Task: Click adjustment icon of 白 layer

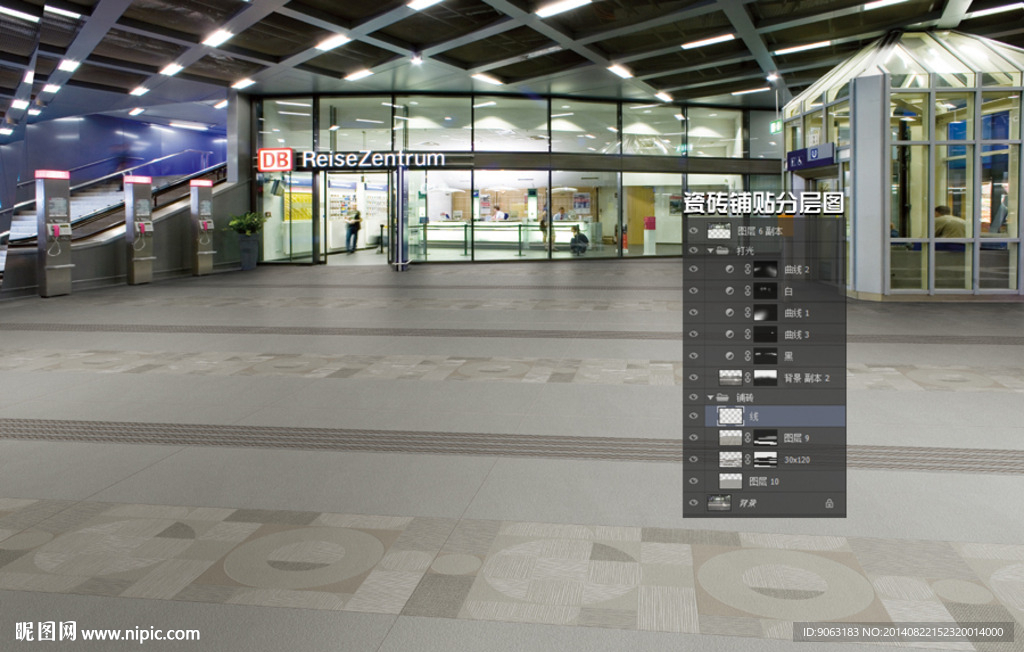Action: [x=729, y=291]
